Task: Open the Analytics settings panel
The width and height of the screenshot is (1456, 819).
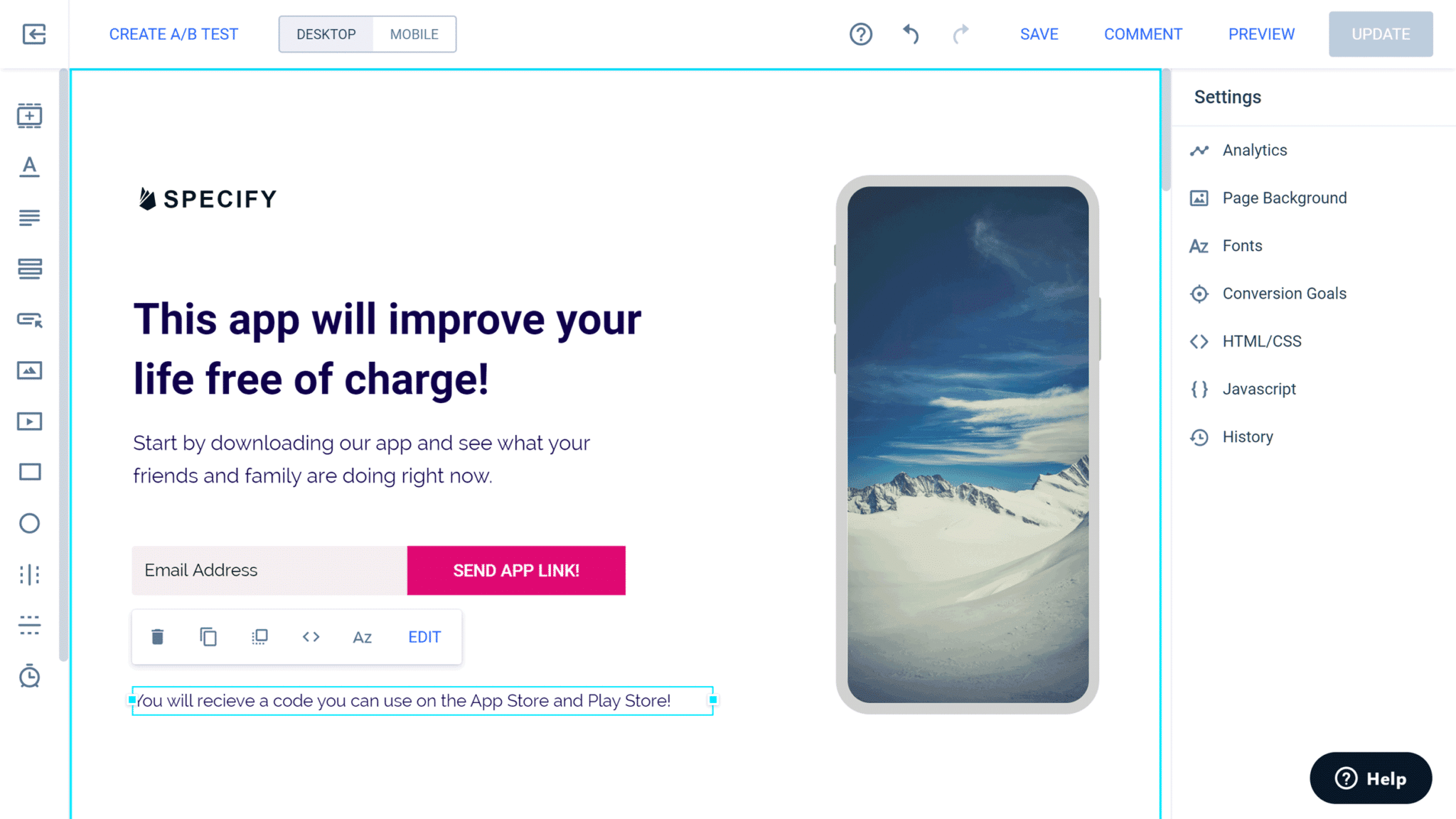Action: 1254,150
